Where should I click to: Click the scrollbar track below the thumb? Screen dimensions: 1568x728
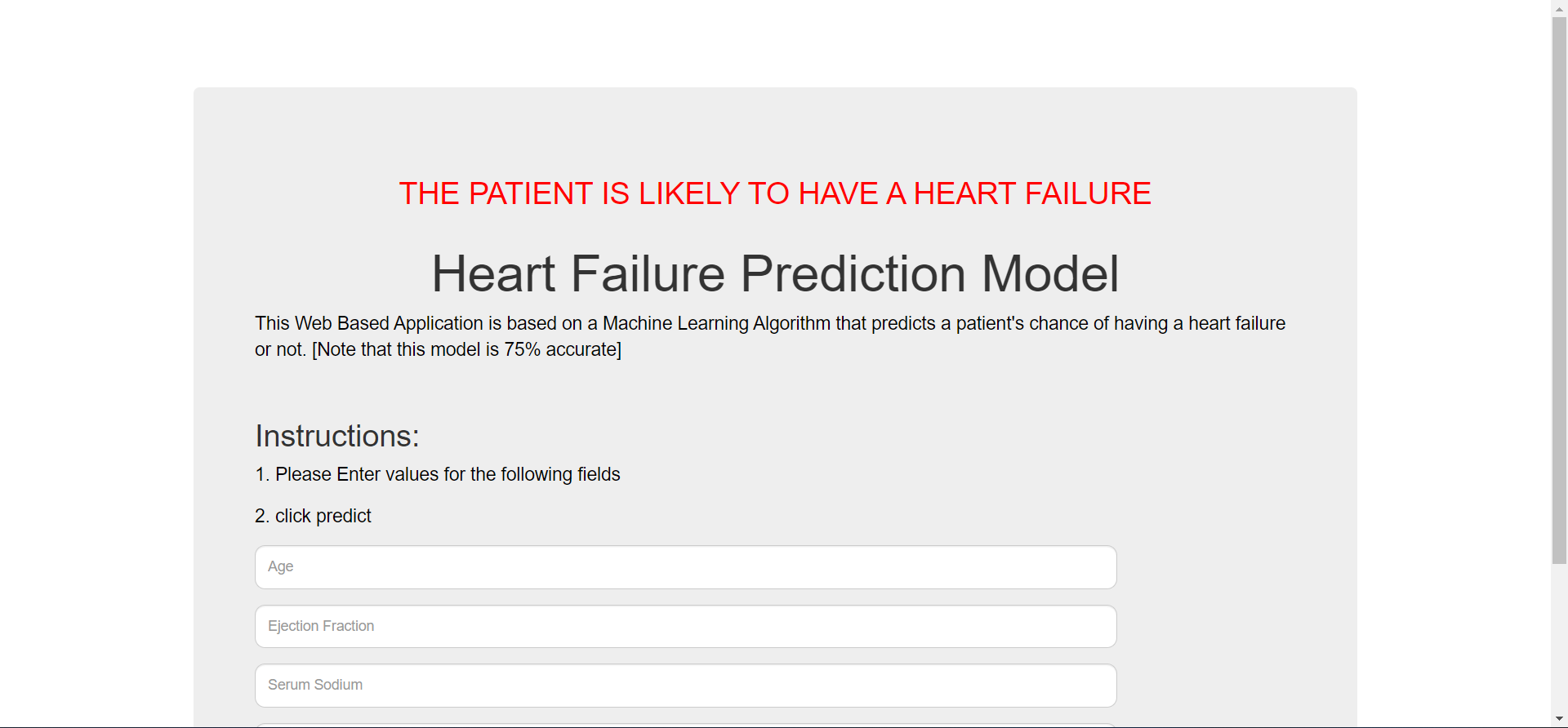point(1559,637)
